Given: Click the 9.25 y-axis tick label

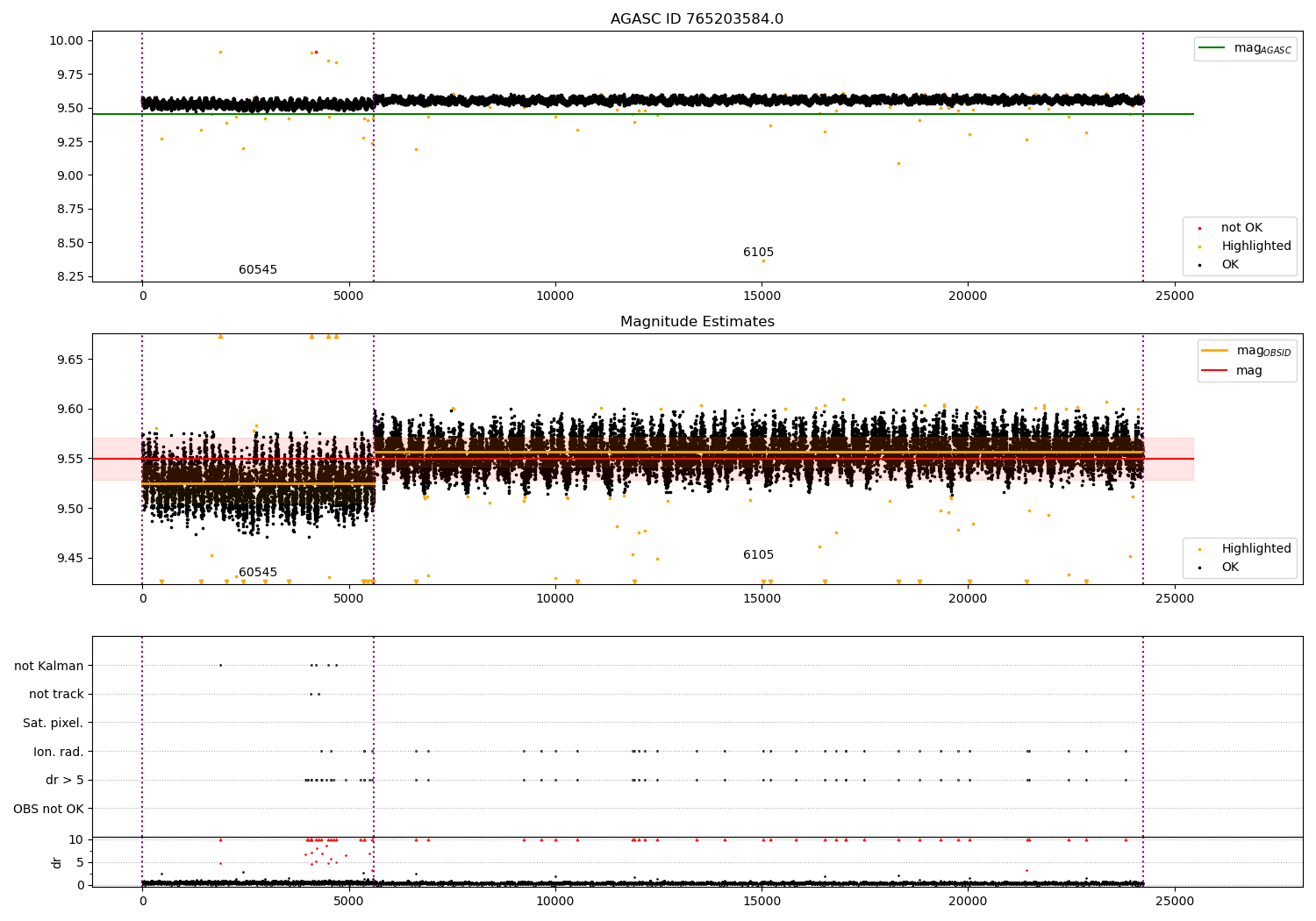Looking at the screenshot, I should pyautogui.click(x=70, y=142).
